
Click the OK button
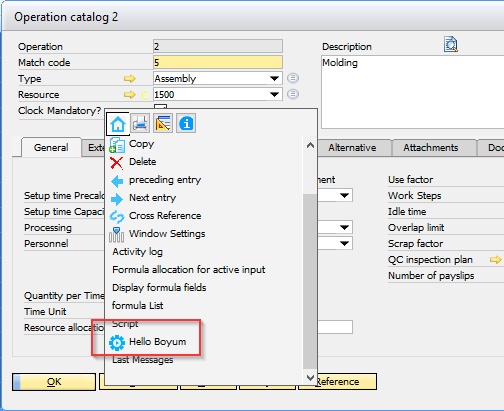point(54,382)
